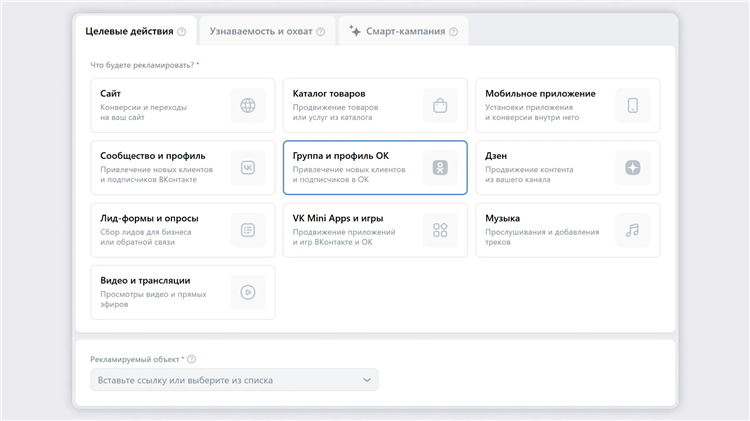750x421 pixels.
Task: Click the shopping bag icon on Каталог товаров
Action: tap(440, 105)
